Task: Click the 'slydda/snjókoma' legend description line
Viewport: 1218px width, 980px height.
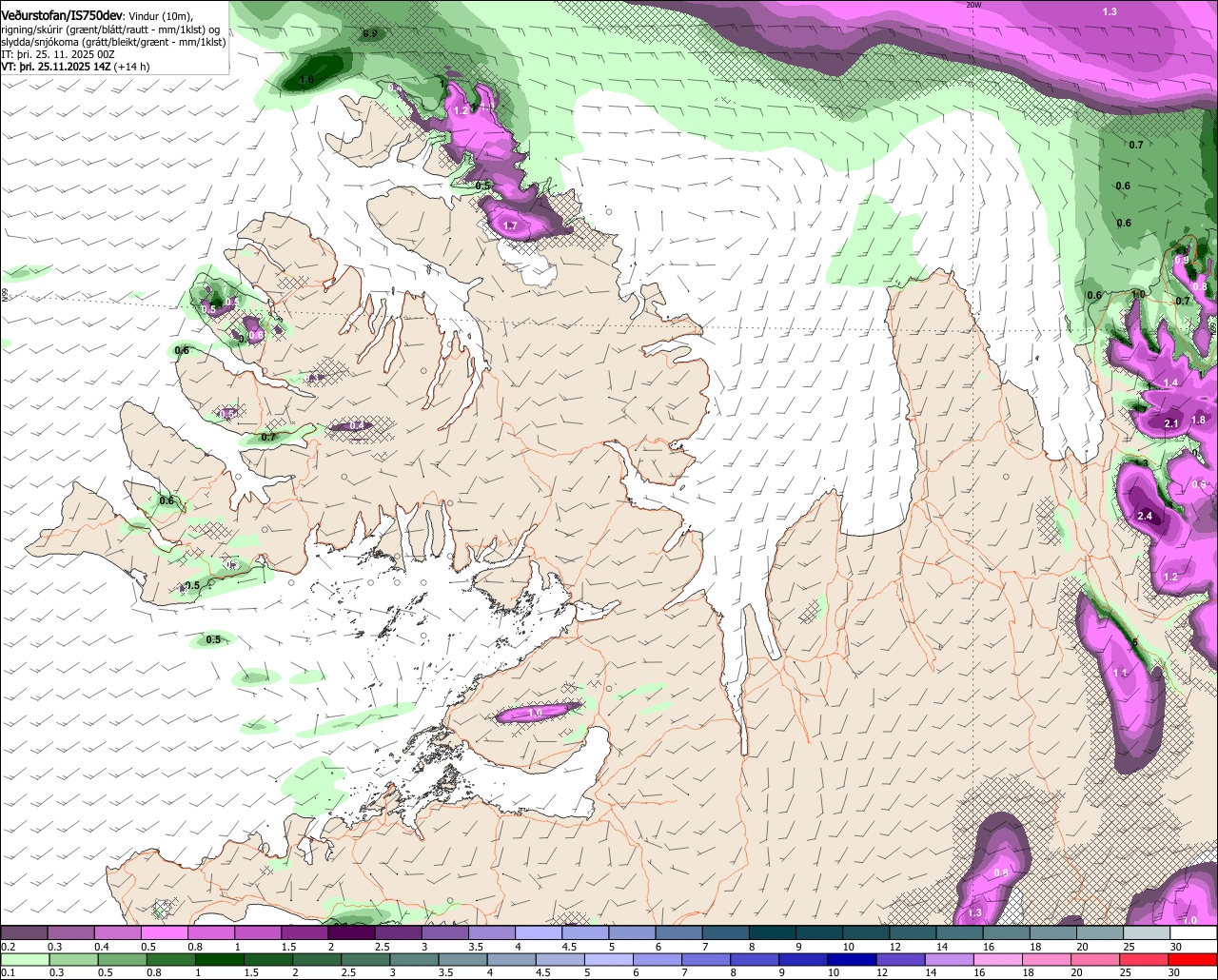Action: [x=113, y=42]
